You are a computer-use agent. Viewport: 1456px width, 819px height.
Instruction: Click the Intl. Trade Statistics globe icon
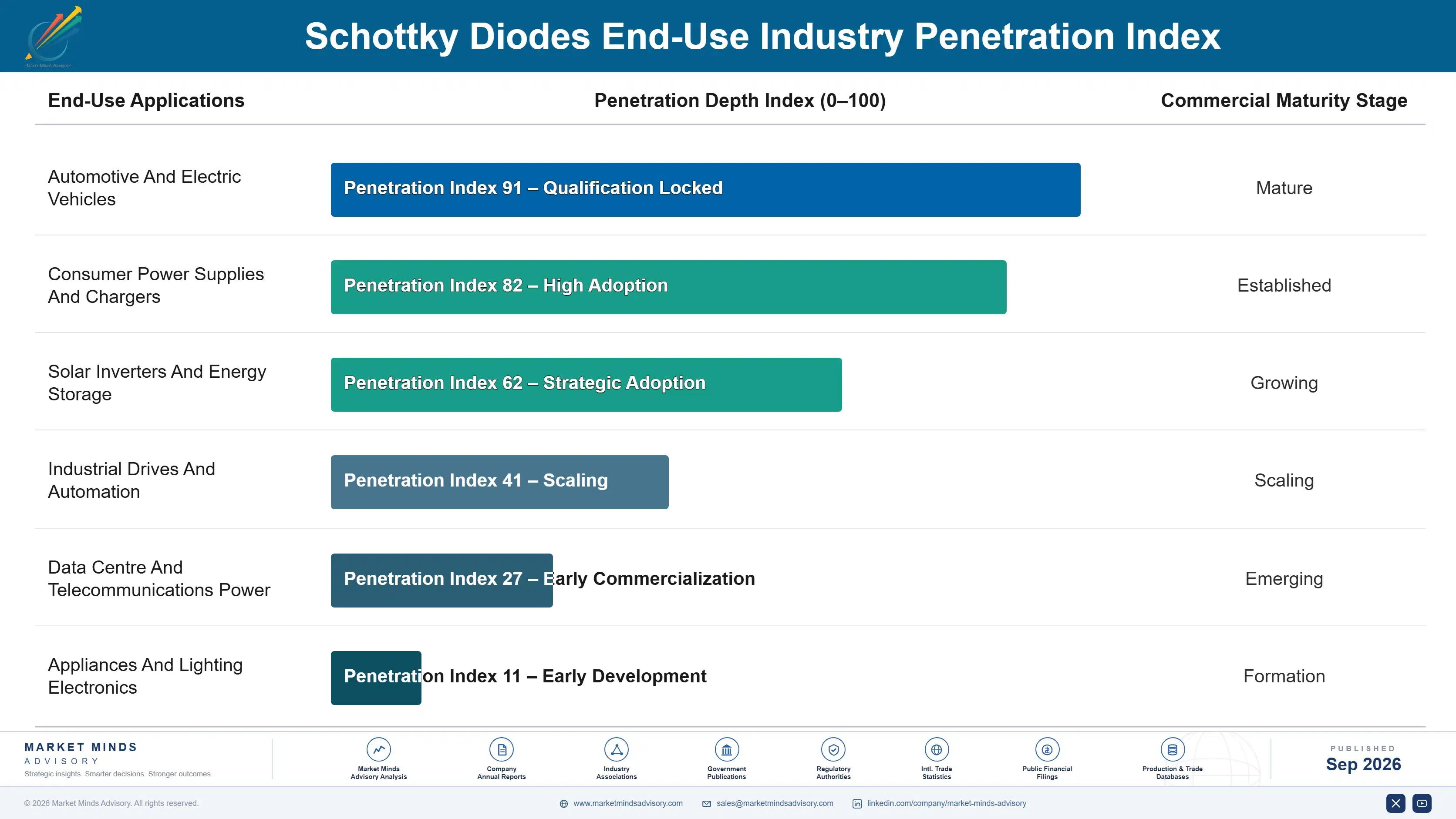[x=937, y=749]
